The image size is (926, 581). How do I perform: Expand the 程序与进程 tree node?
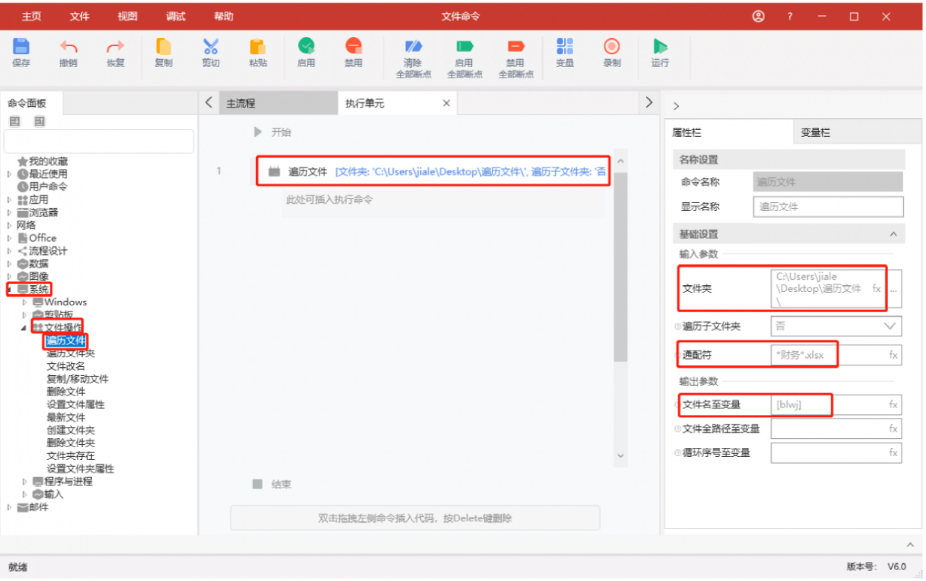[25, 482]
